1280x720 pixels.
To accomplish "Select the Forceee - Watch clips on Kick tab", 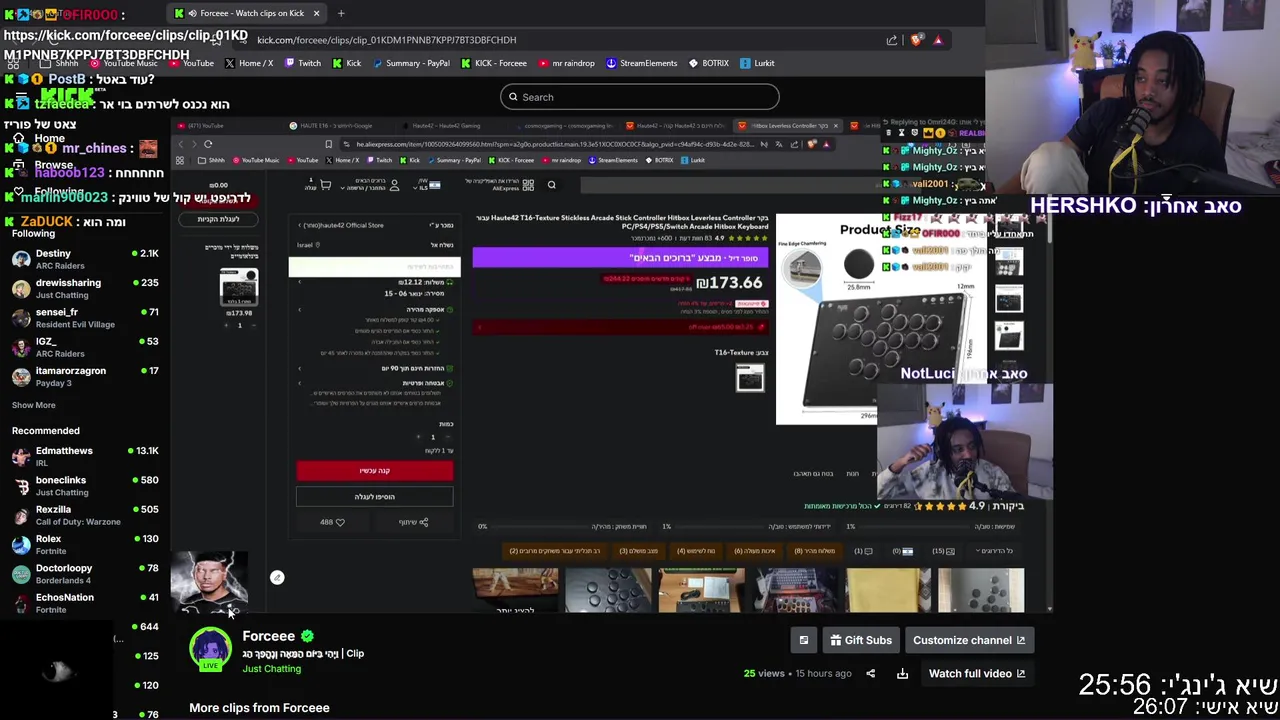I will [x=248, y=13].
